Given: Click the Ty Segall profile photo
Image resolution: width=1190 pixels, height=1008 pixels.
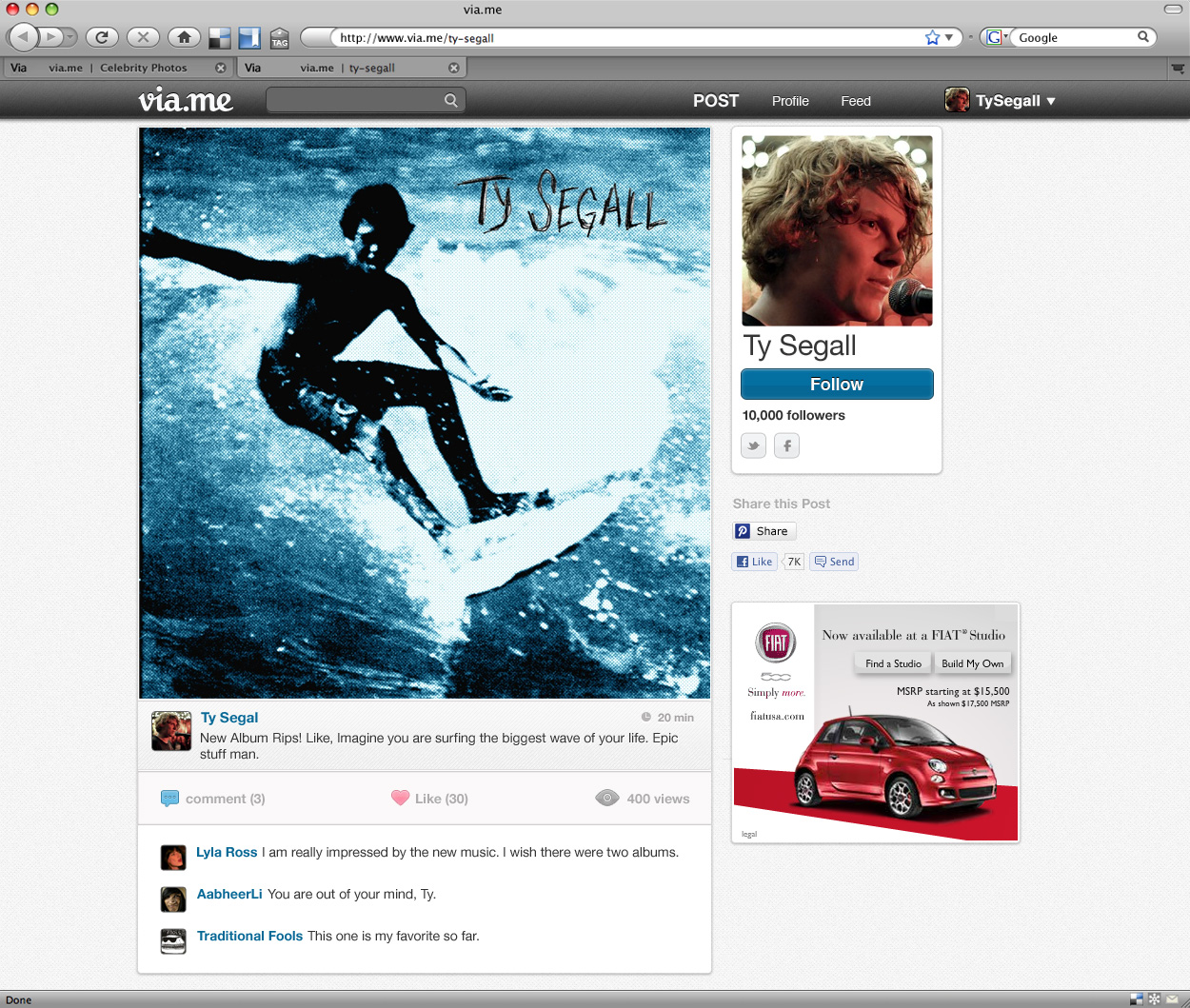Looking at the screenshot, I should pyautogui.click(x=837, y=231).
